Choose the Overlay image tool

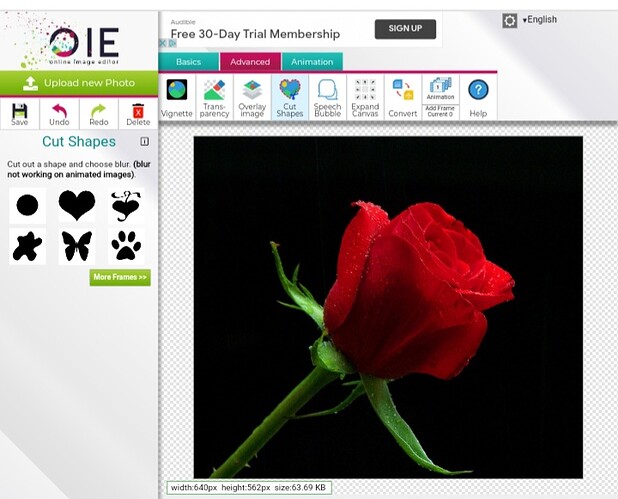click(252, 97)
